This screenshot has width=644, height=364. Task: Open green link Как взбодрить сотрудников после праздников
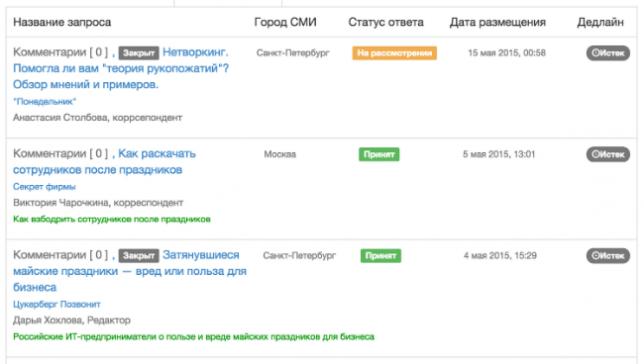(112, 219)
